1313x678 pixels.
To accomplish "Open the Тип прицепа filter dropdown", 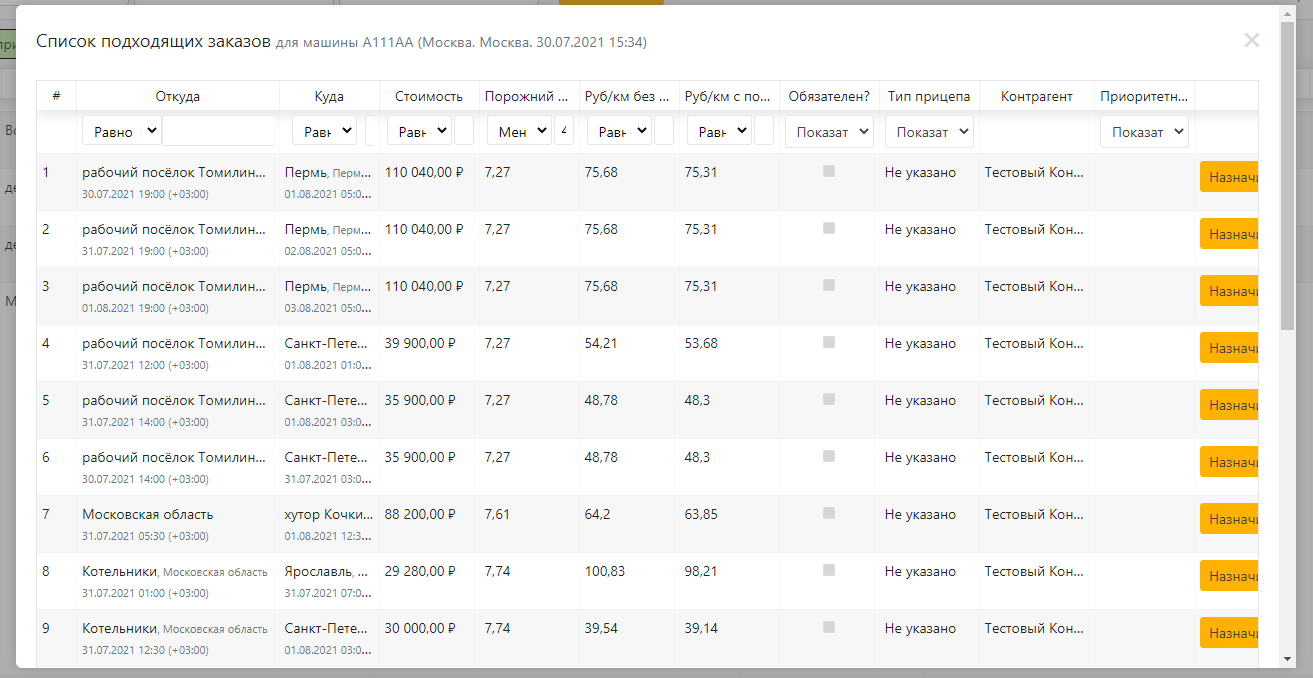I will (x=929, y=132).
